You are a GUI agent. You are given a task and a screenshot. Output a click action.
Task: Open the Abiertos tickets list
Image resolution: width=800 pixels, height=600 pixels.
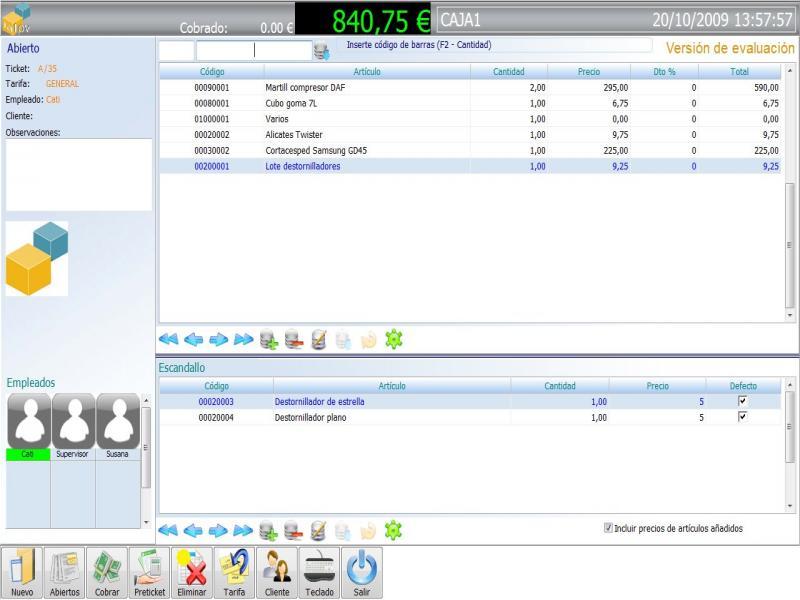coord(64,572)
